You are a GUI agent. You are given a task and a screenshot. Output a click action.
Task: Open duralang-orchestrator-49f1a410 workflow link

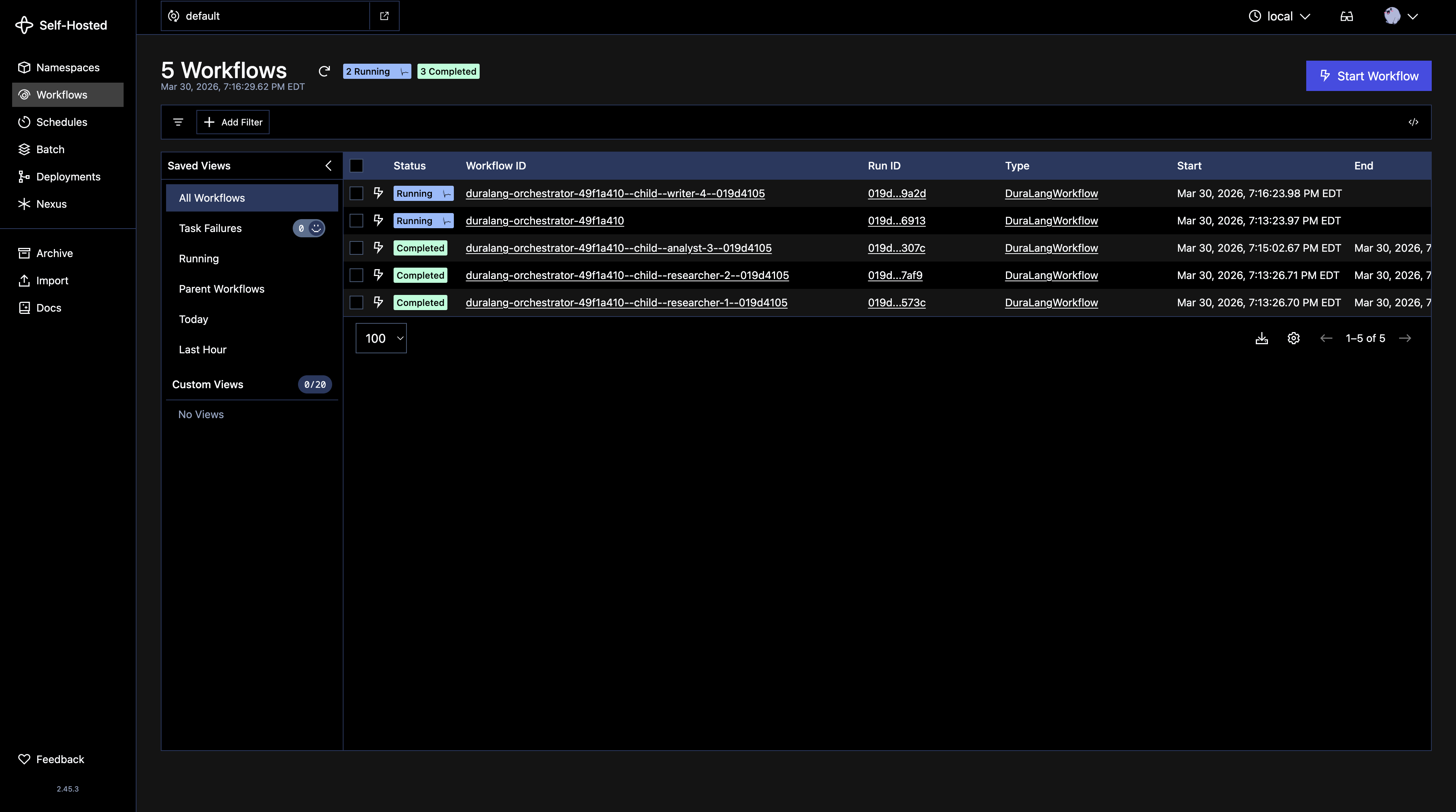click(545, 220)
